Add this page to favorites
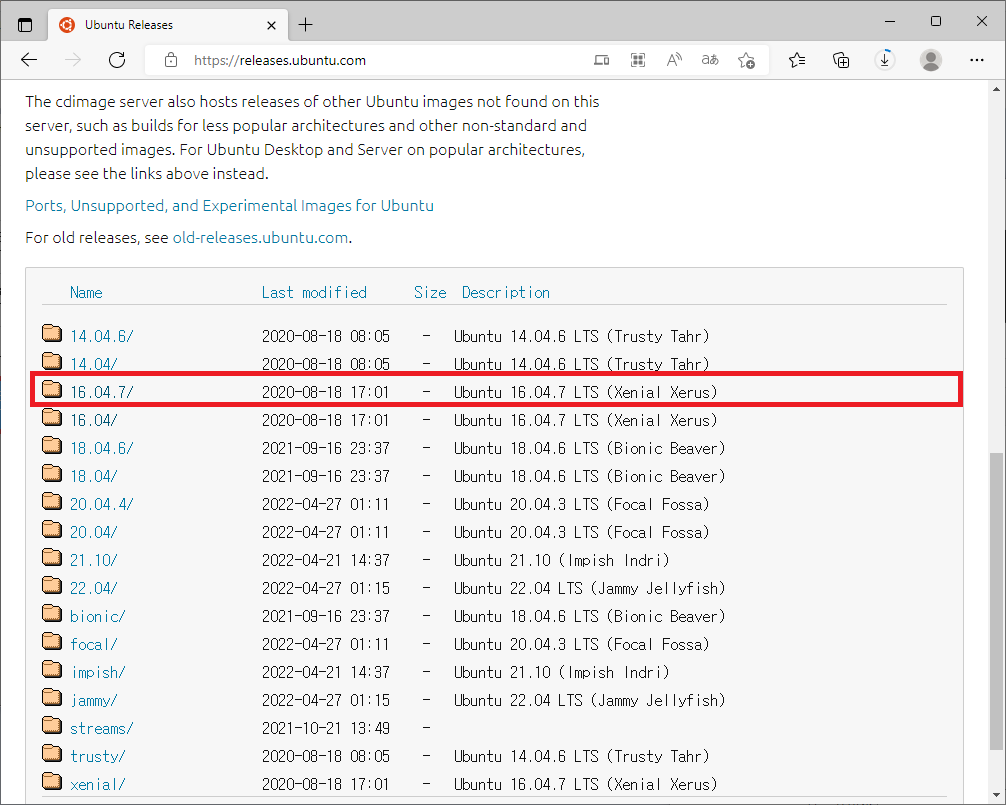The width and height of the screenshot is (1006, 805). pos(746,60)
